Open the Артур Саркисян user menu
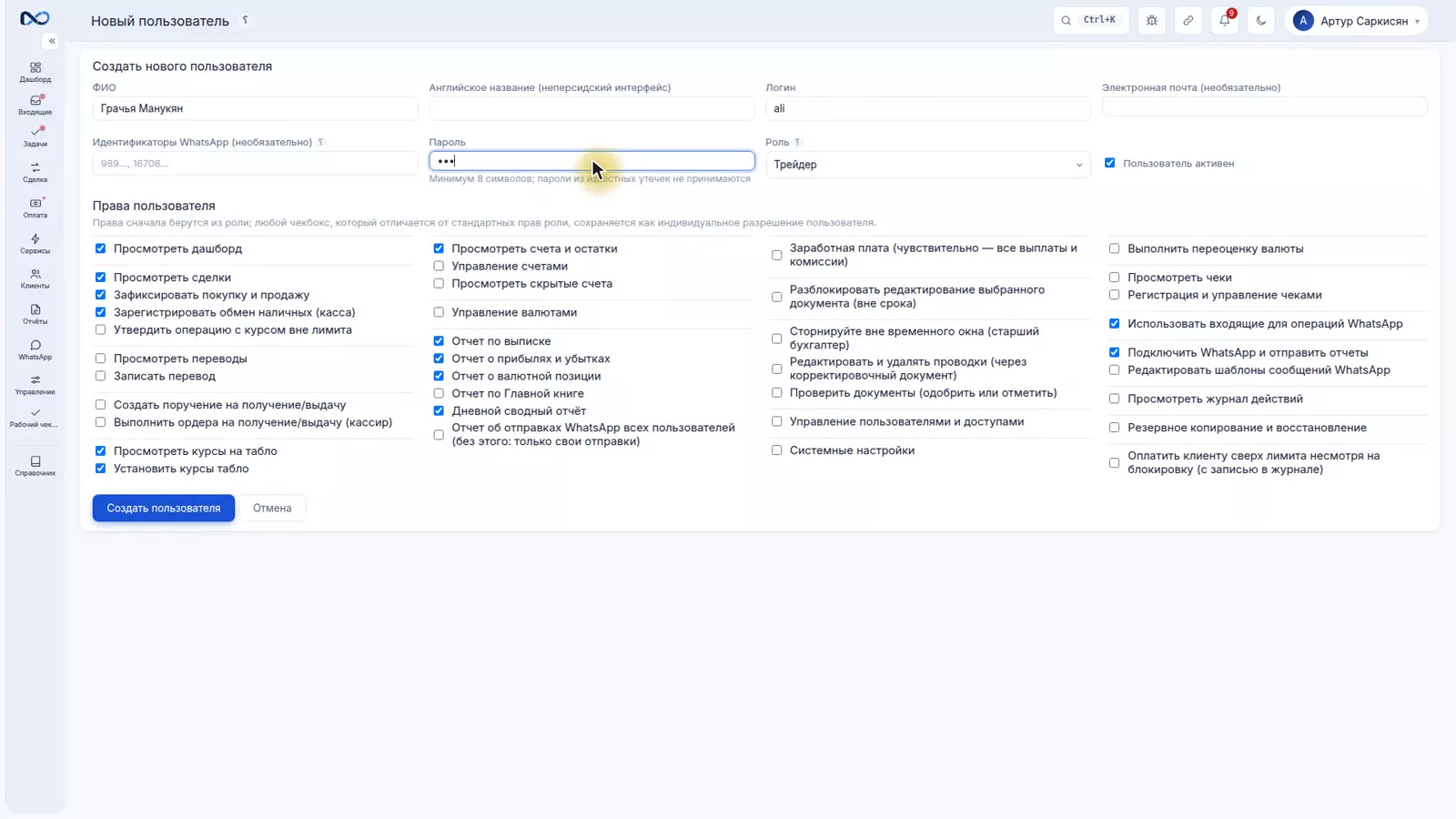 [x=1356, y=20]
